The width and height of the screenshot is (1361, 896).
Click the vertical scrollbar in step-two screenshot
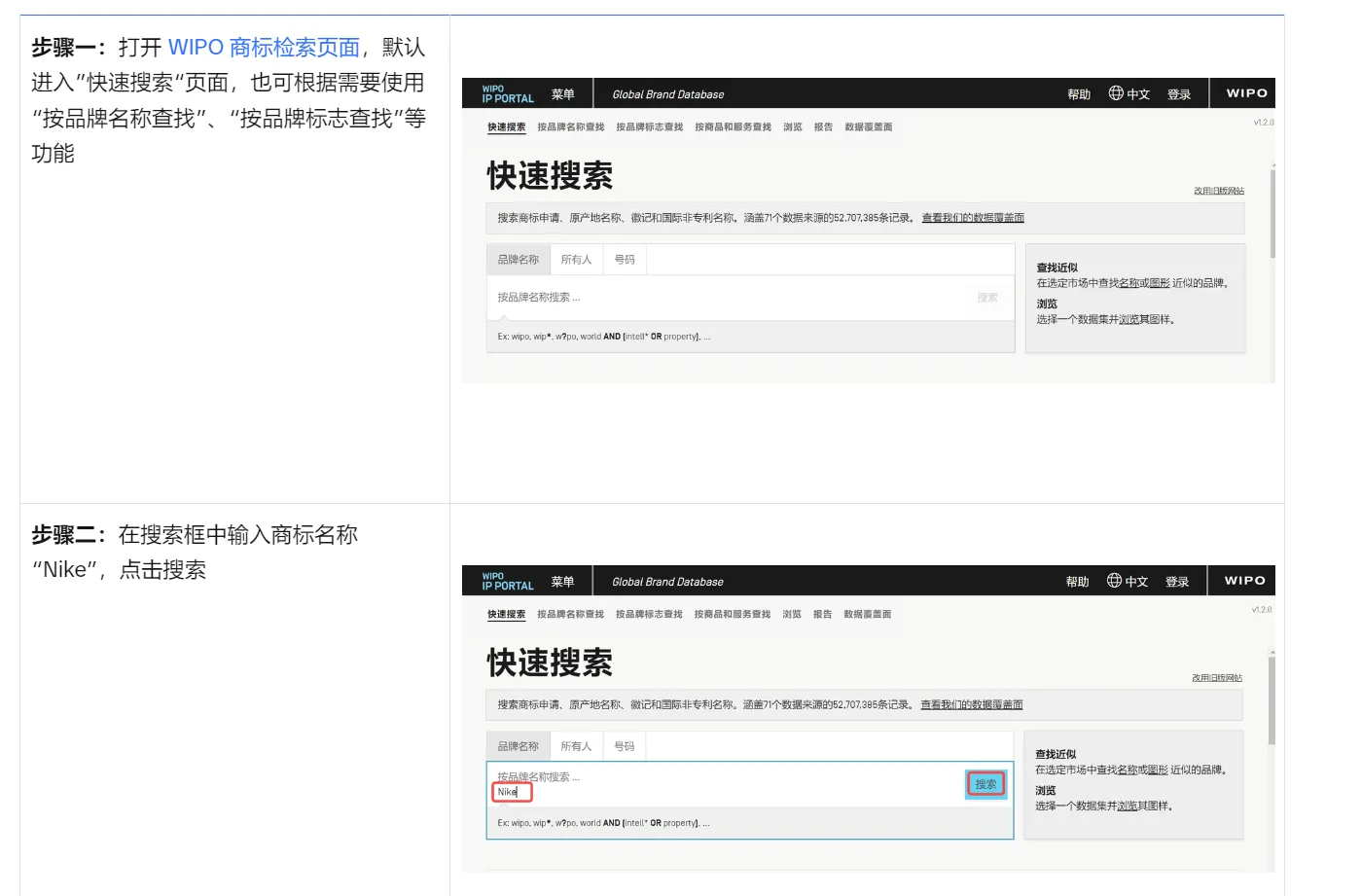pyautogui.click(x=1271, y=701)
